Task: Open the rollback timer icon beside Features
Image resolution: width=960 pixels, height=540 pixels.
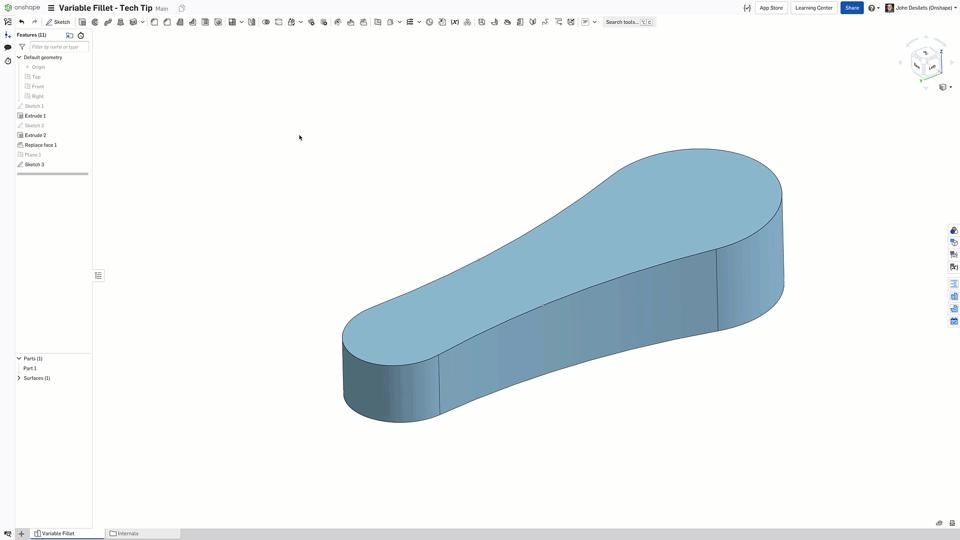Action: point(81,35)
